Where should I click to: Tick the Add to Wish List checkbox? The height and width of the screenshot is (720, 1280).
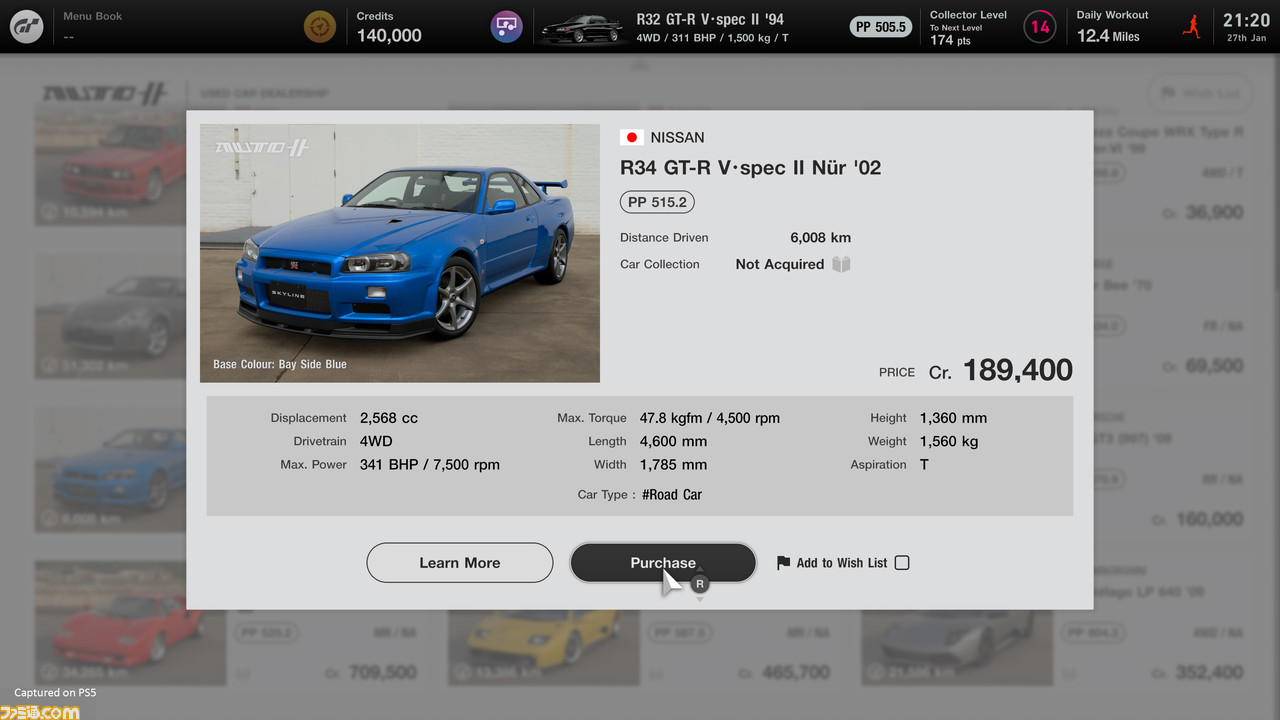click(902, 563)
